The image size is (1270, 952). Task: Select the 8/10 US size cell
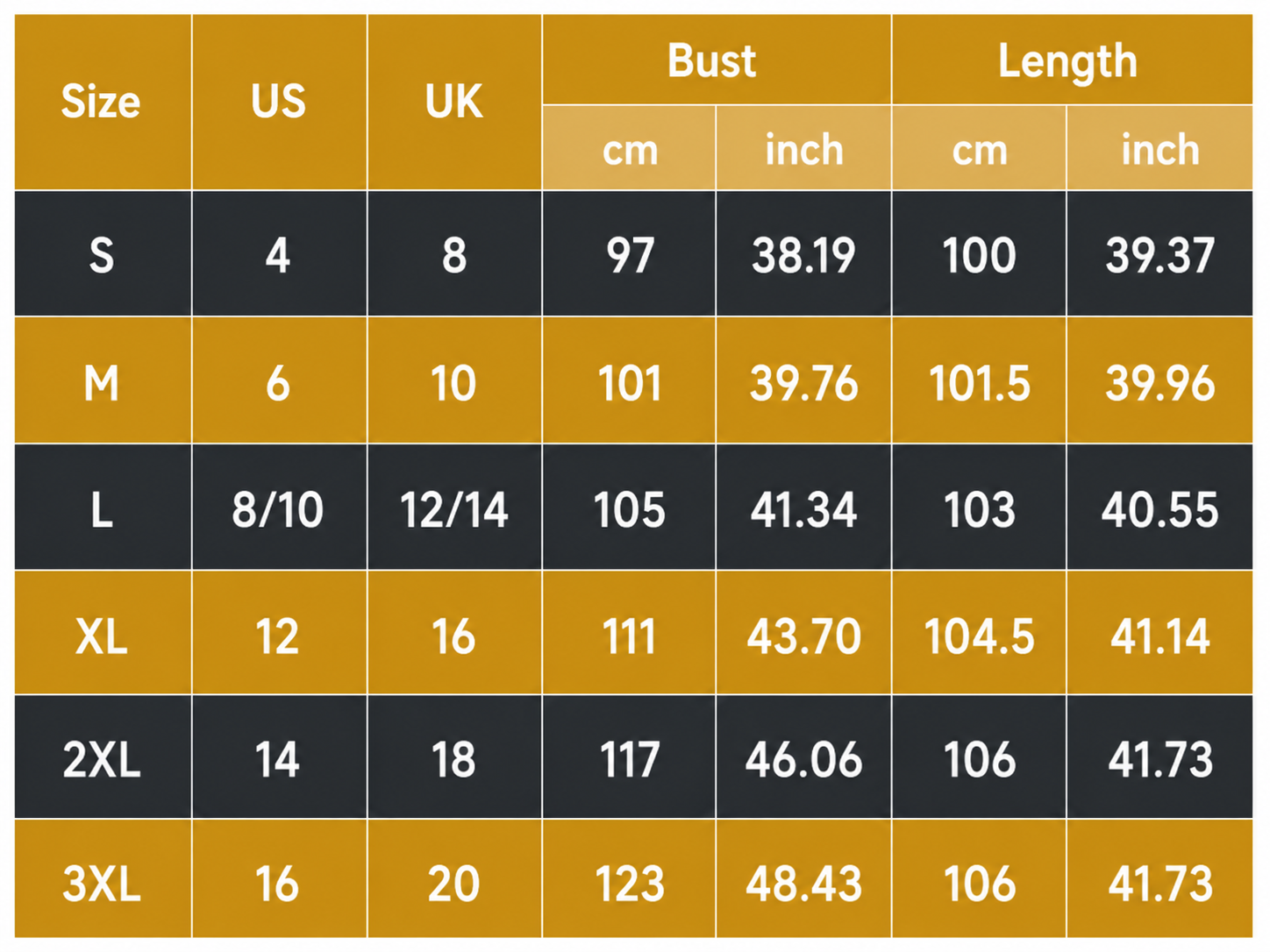pyautogui.click(x=279, y=508)
